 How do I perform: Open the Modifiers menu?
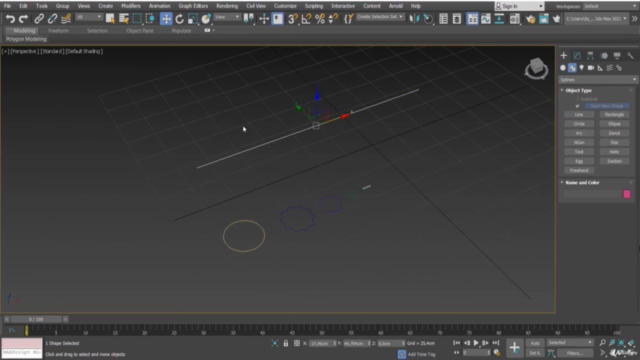click(131, 6)
